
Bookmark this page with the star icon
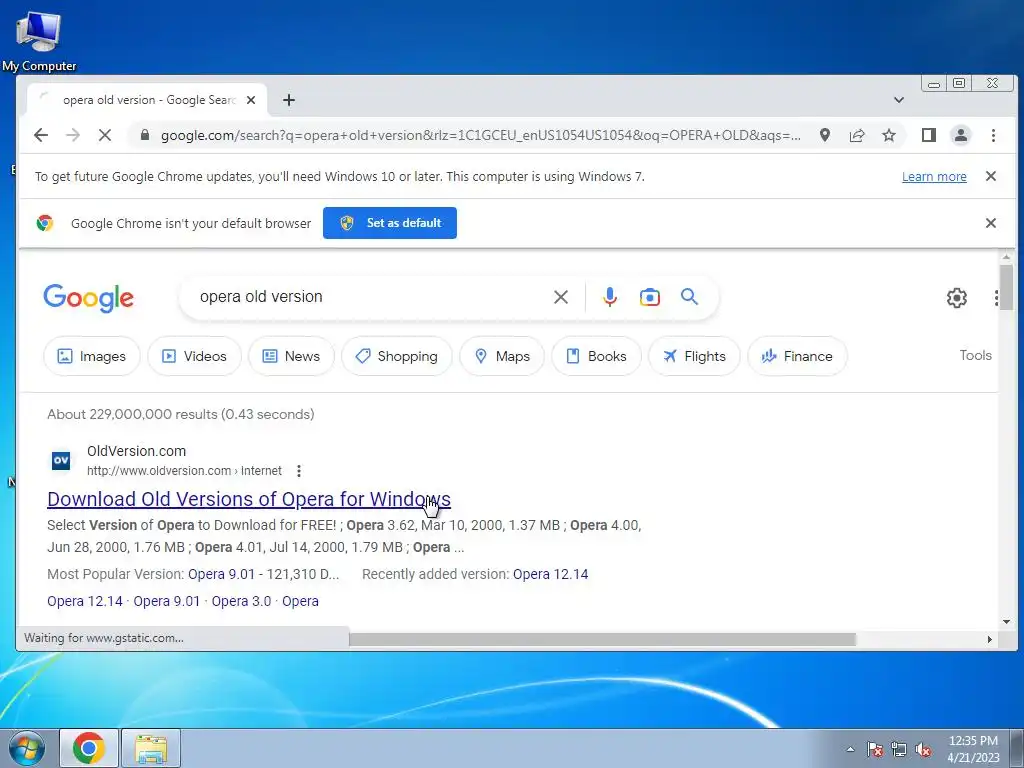(x=889, y=135)
